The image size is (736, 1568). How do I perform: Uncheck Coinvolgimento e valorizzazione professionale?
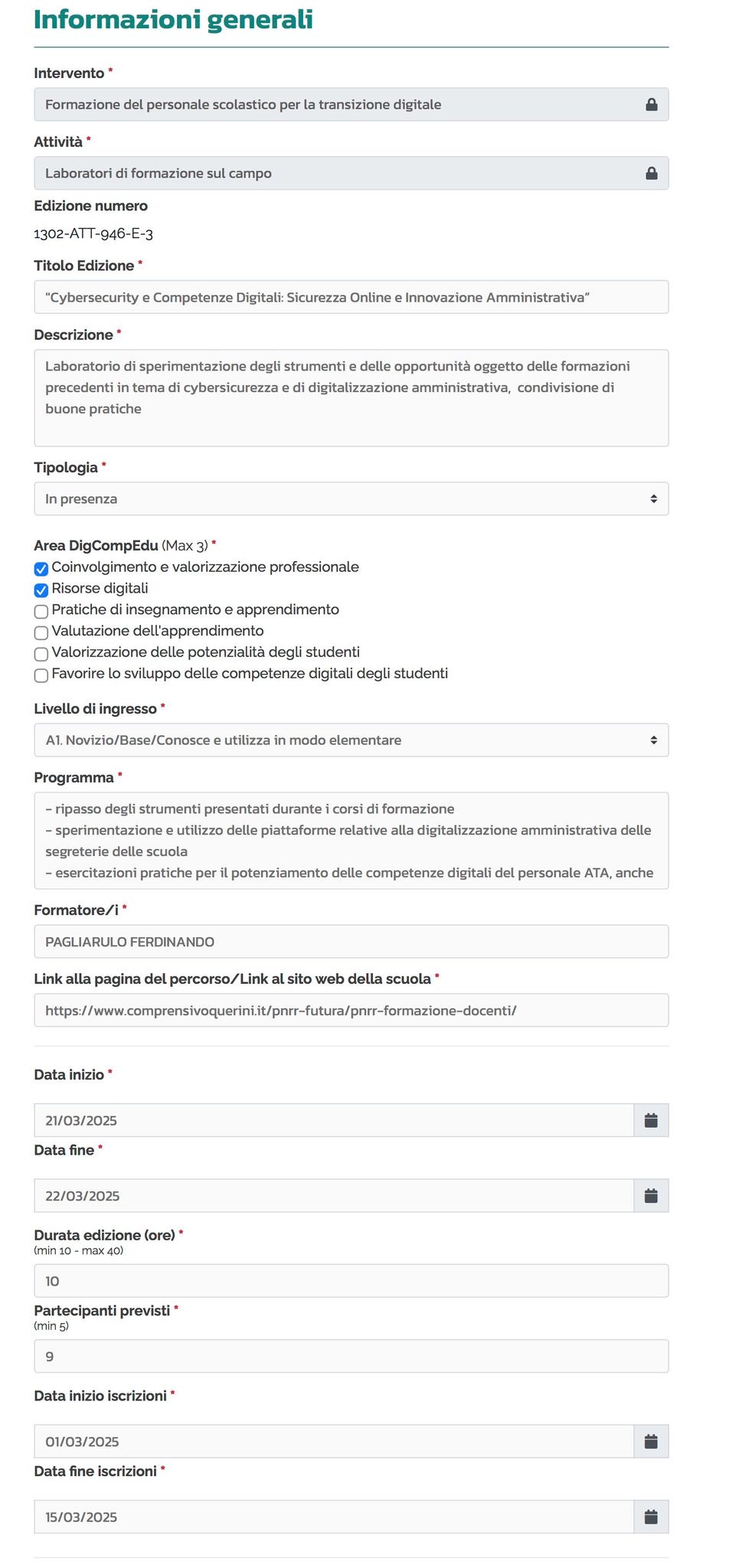(41, 569)
